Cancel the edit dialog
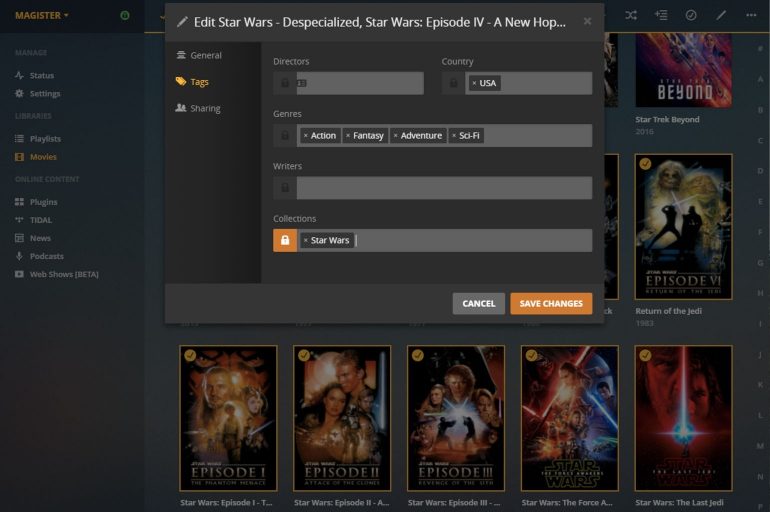The height and width of the screenshot is (512, 770). coord(478,304)
